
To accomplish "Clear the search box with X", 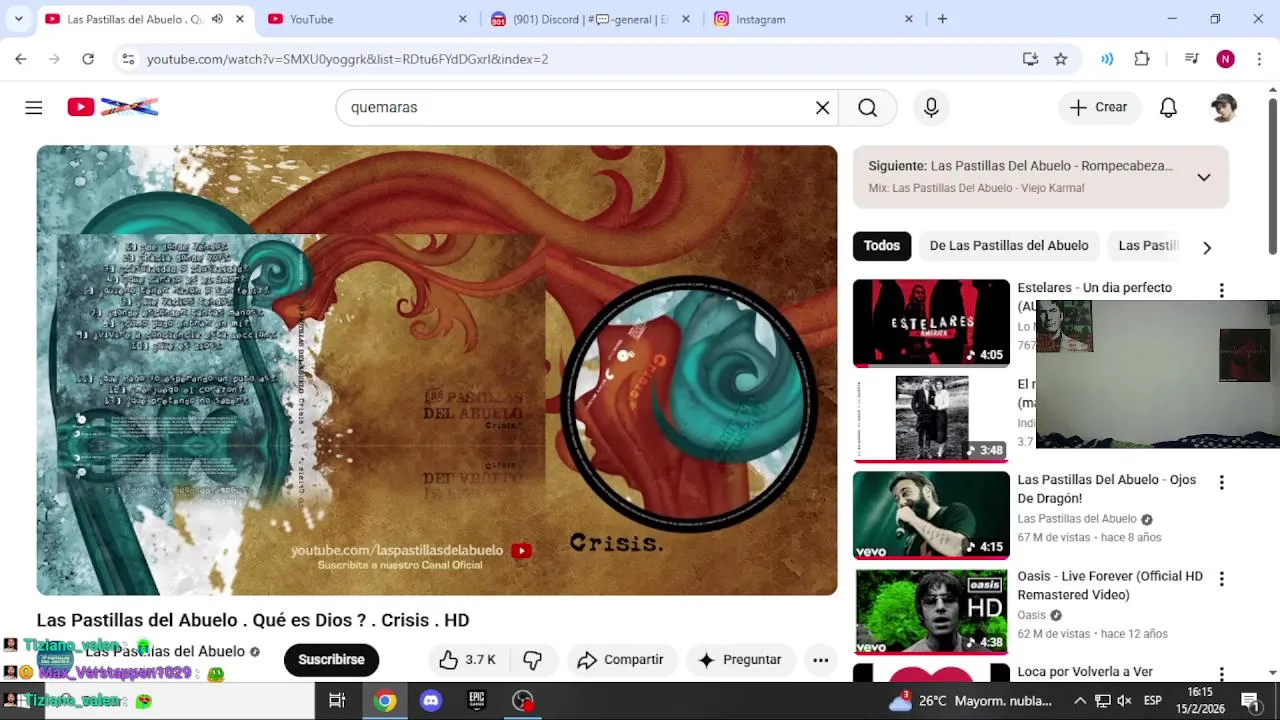I will click(822, 107).
